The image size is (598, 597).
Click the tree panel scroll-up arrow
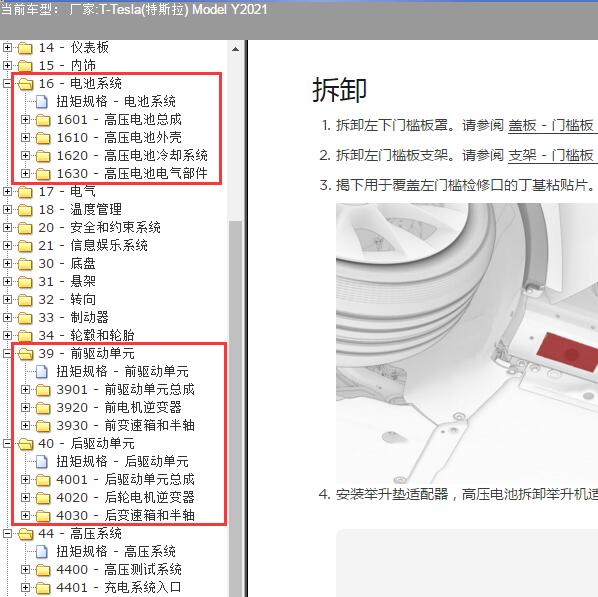[236, 49]
